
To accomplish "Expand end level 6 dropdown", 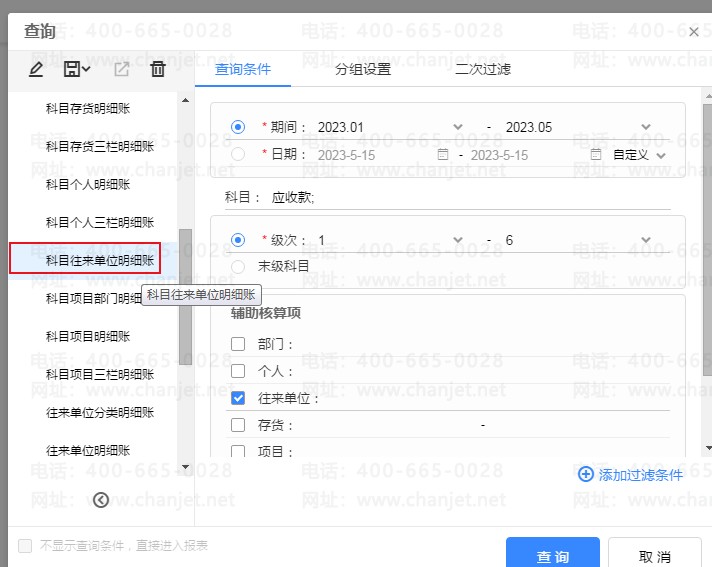I will (646, 240).
